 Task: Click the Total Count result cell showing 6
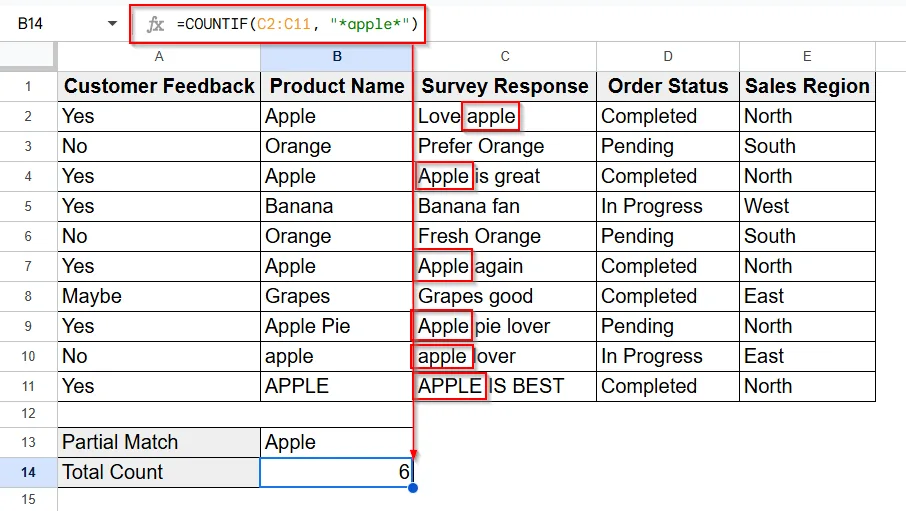(336, 472)
